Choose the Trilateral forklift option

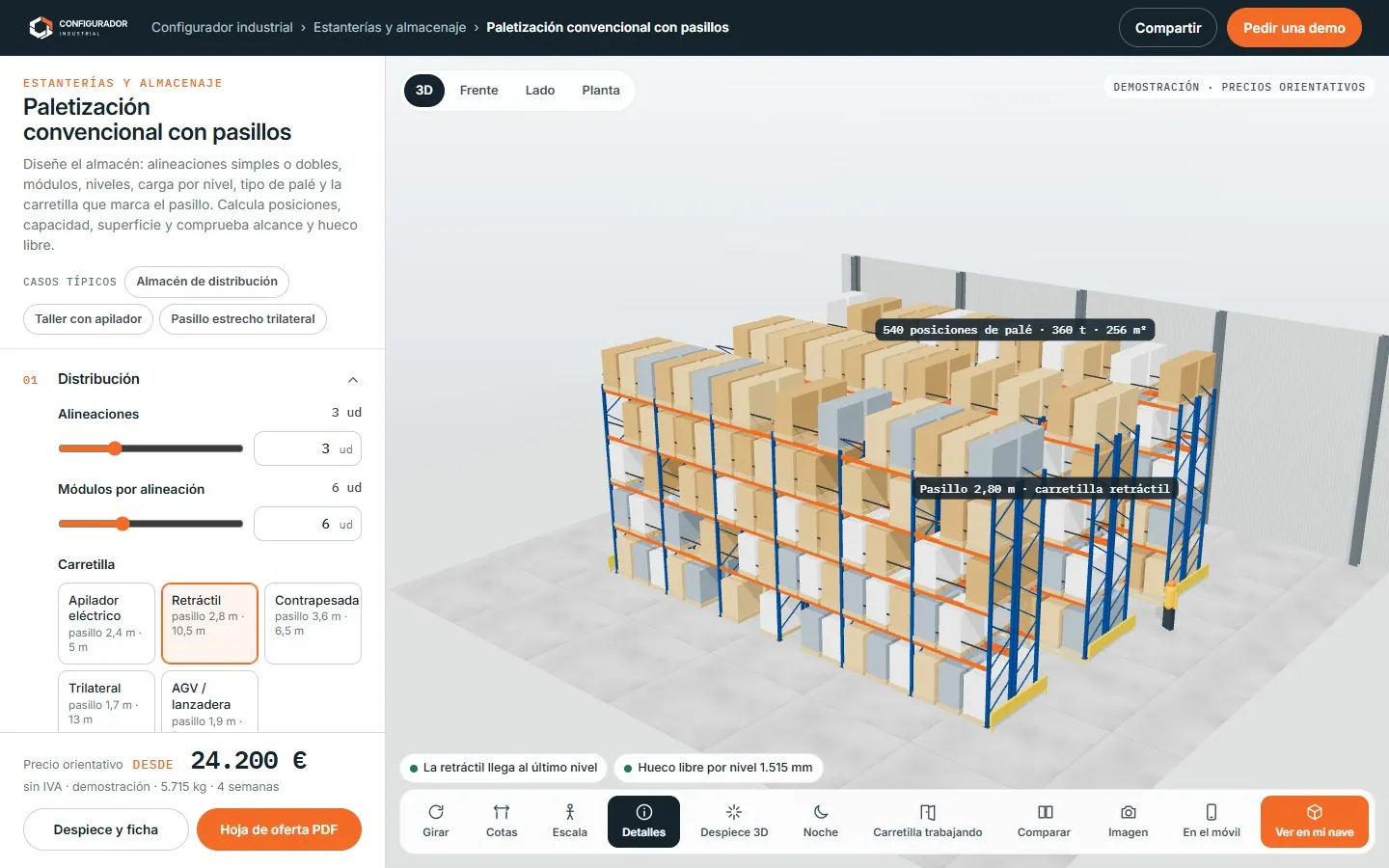pos(106,702)
